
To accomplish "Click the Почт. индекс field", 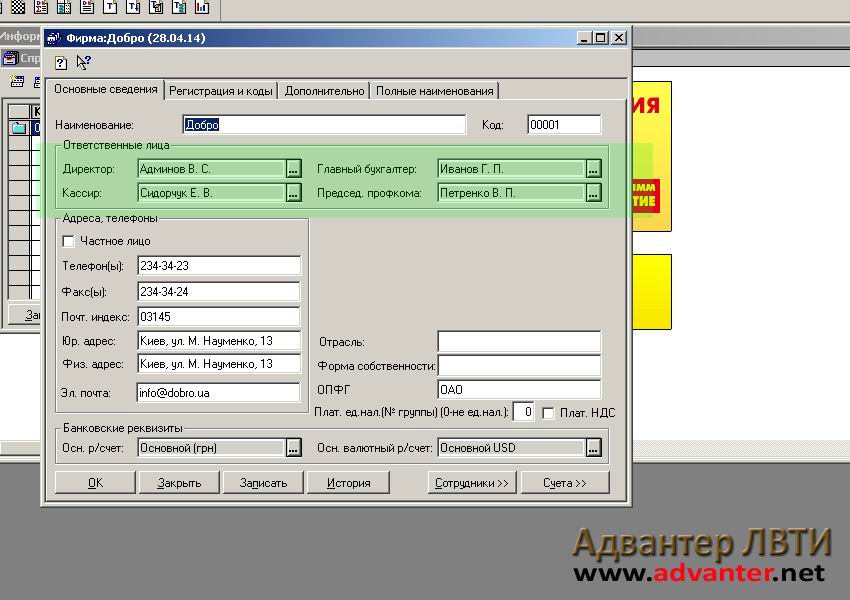I will (219, 317).
